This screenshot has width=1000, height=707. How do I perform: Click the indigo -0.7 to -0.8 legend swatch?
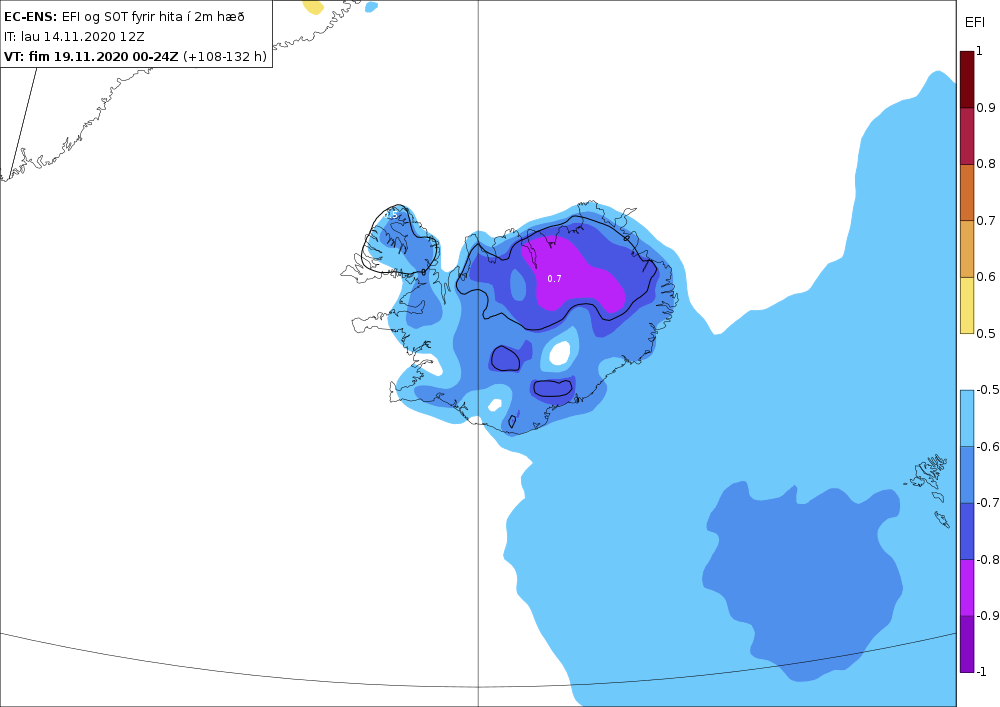tap(967, 531)
